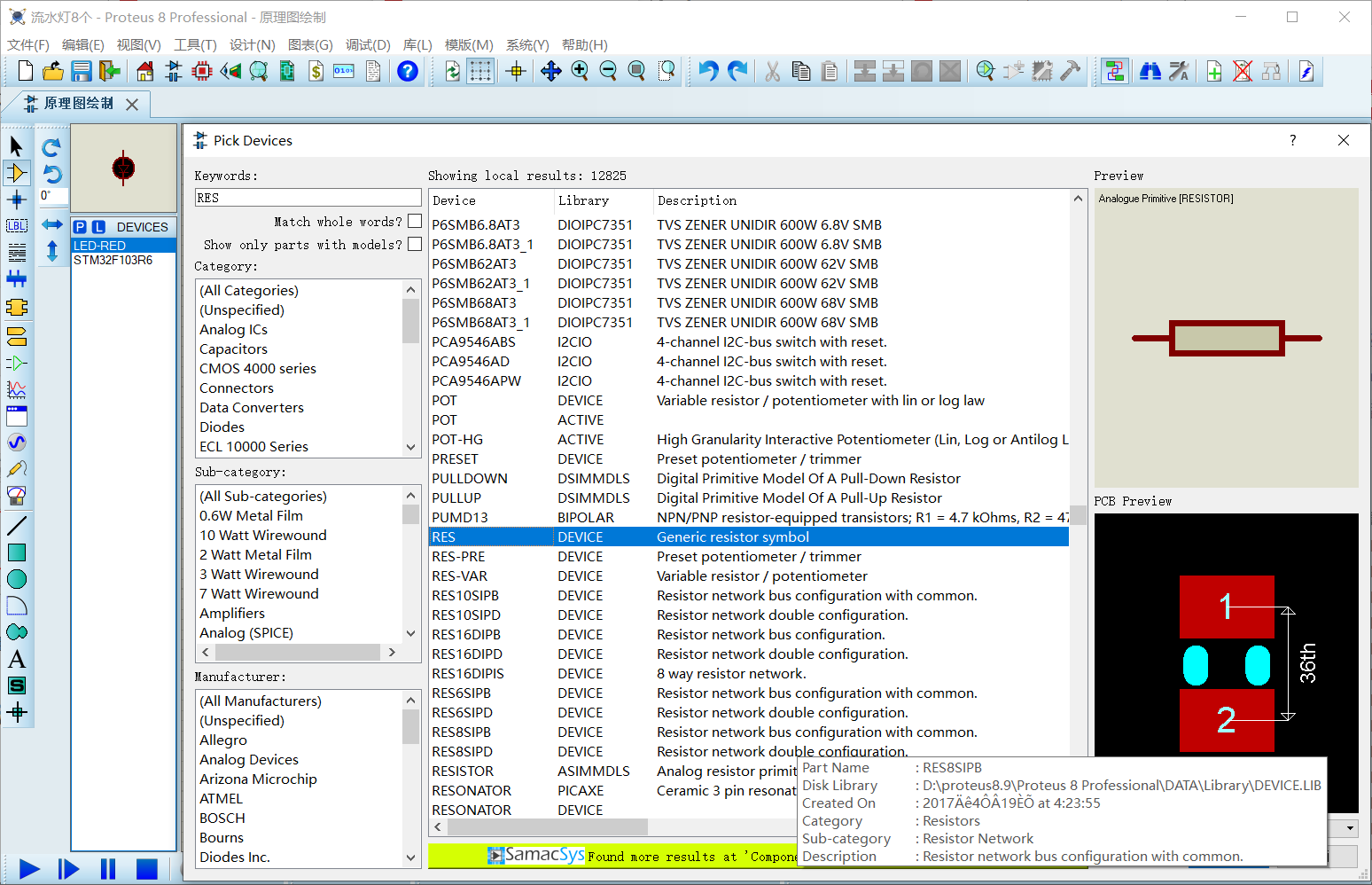Save project using the floppy disk icon
Screen dimensions: 1372x885
coord(82,71)
